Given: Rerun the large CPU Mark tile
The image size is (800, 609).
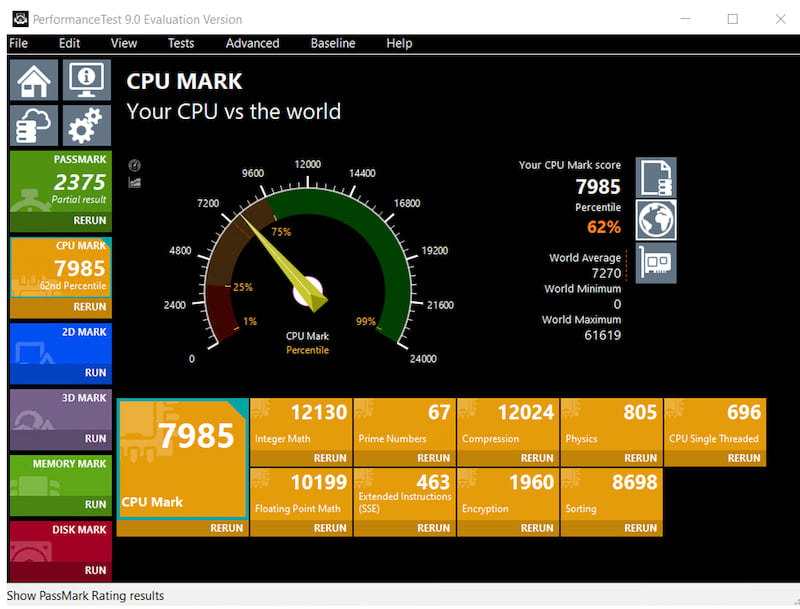Looking at the screenshot, I should pyautogui.click(x=183, y=528).
